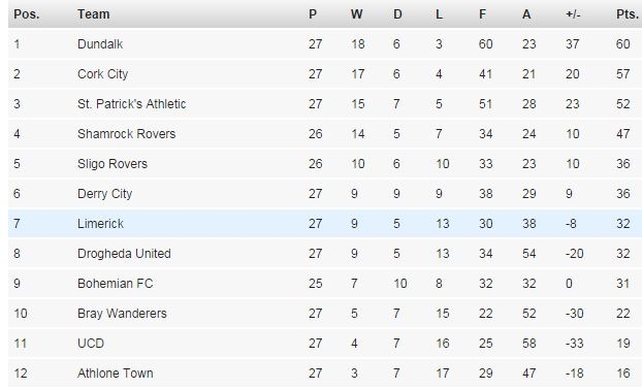Screen dimensions: 642x389
Task: Click Dundalk's 60 points value
Action: 623,44
